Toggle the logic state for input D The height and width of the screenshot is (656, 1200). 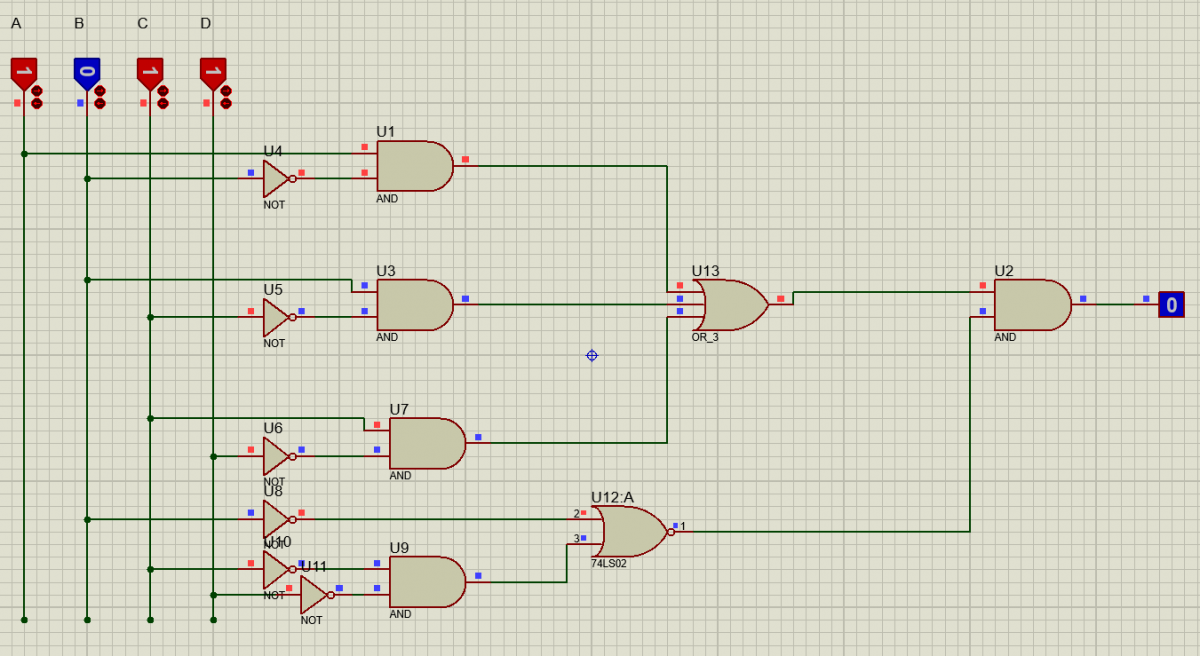coord(212,72)
